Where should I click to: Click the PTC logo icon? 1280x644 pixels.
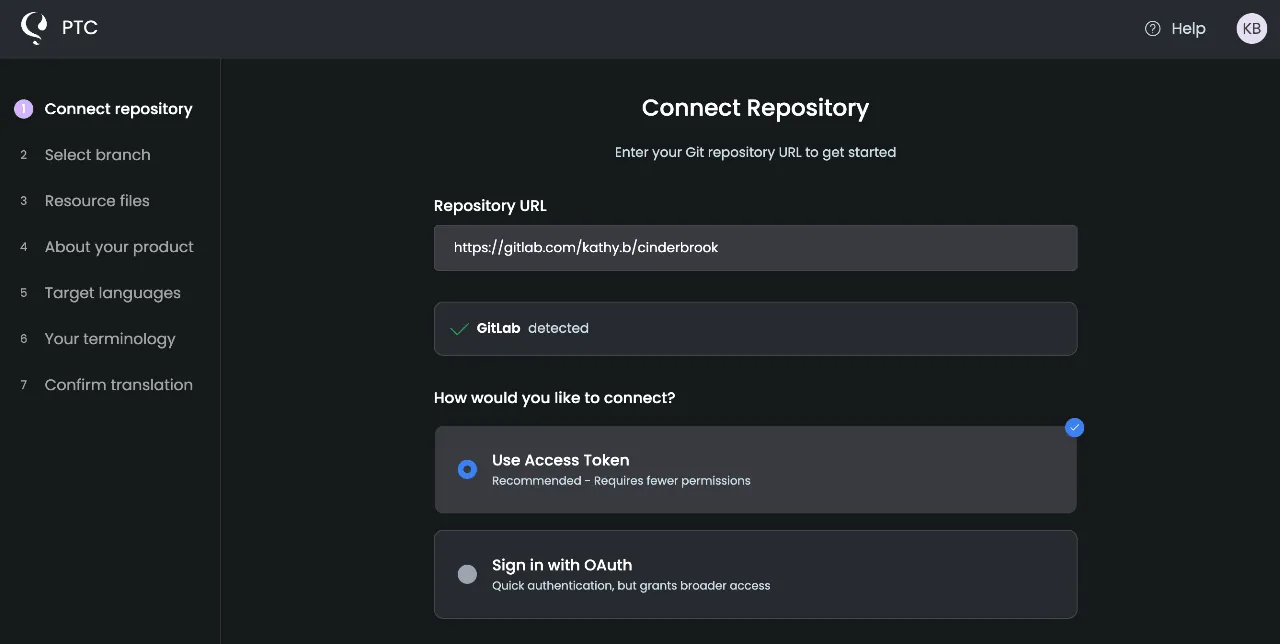[x=34, y=28]
